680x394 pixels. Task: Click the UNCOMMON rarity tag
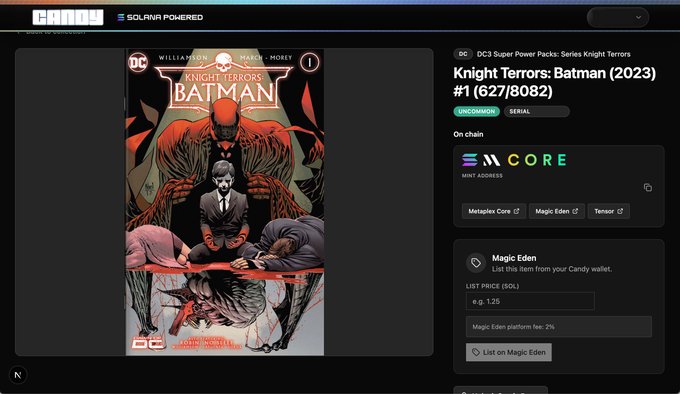477,111
